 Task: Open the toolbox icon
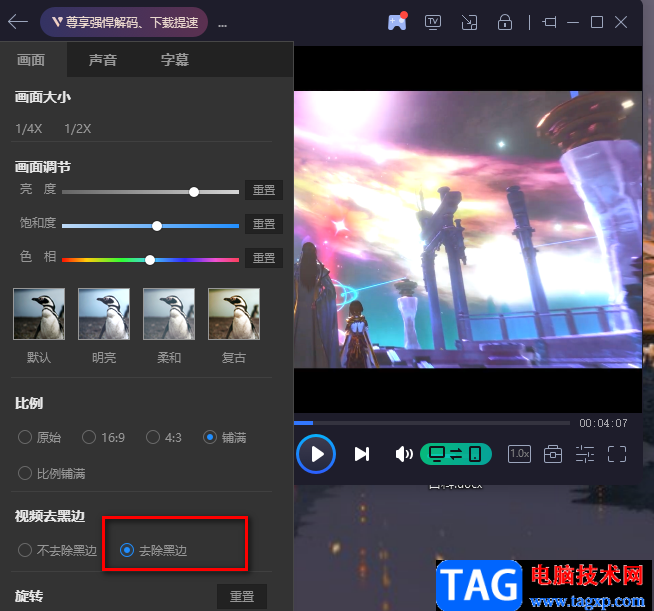[x=553, y=454]
